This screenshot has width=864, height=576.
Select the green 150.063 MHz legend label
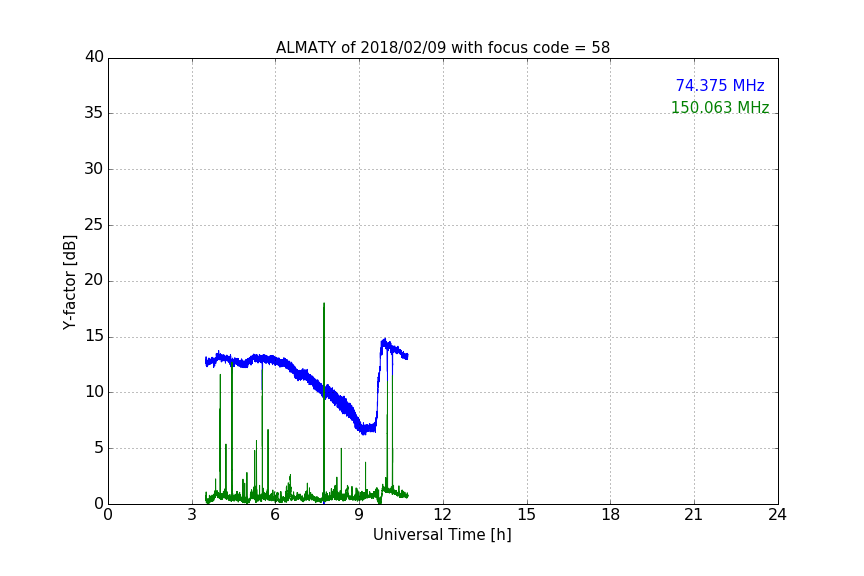click(x=720, y=107)
